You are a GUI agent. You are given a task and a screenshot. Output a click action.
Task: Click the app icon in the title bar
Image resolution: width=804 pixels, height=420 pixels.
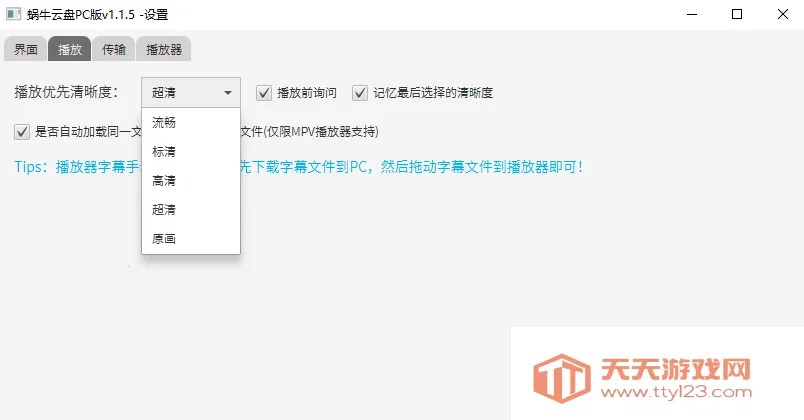13,14
